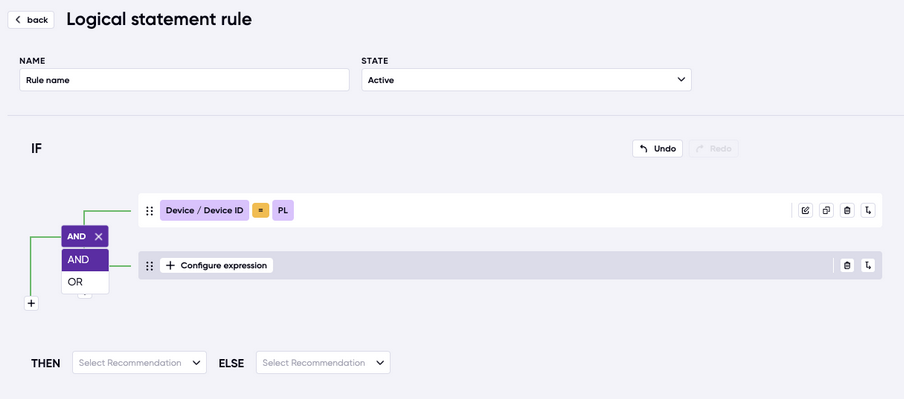Choose AND from the operator menu
This screenshot has height=399, width=904.
[85, 260]
